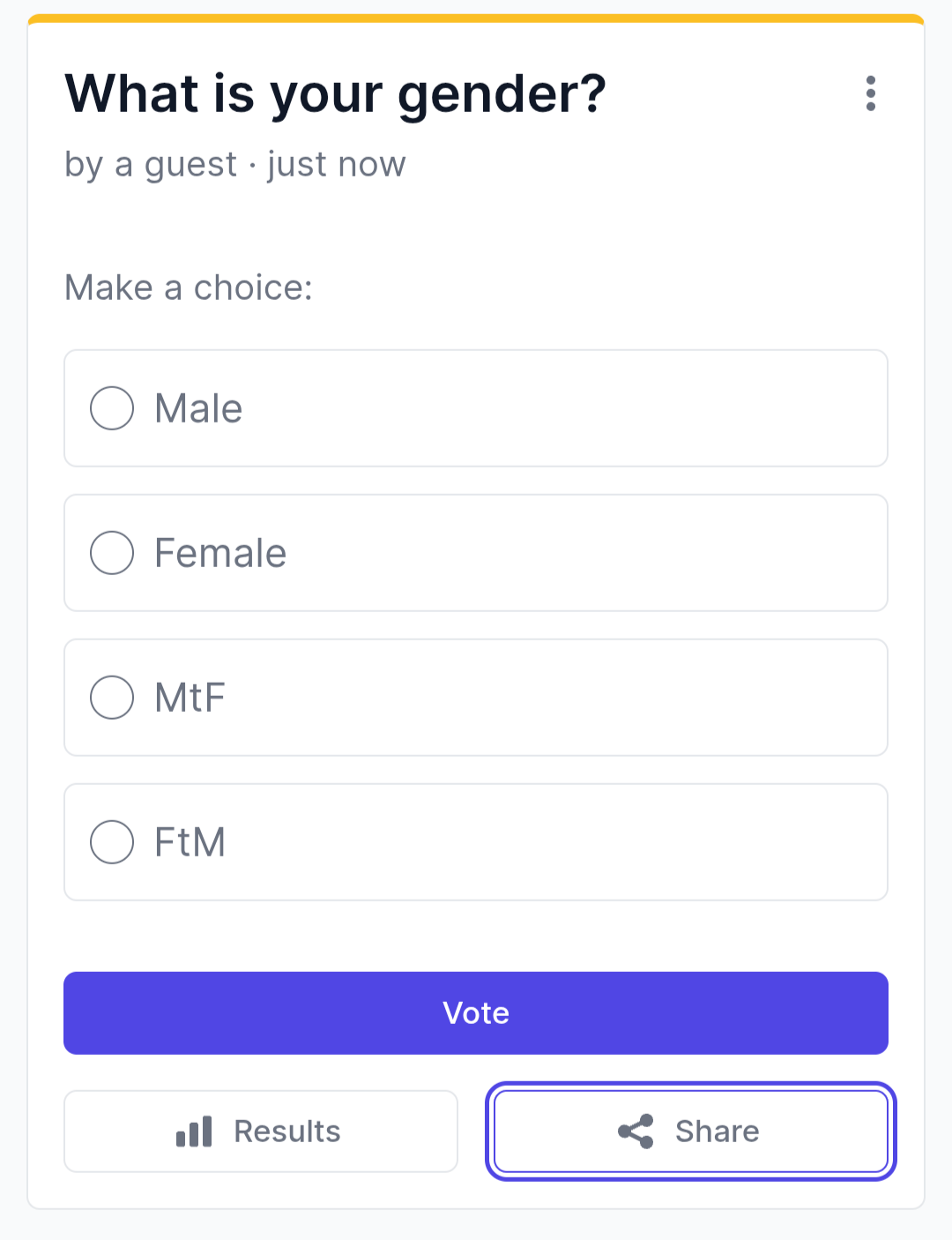Select the Male radio button

coord(112,408)
